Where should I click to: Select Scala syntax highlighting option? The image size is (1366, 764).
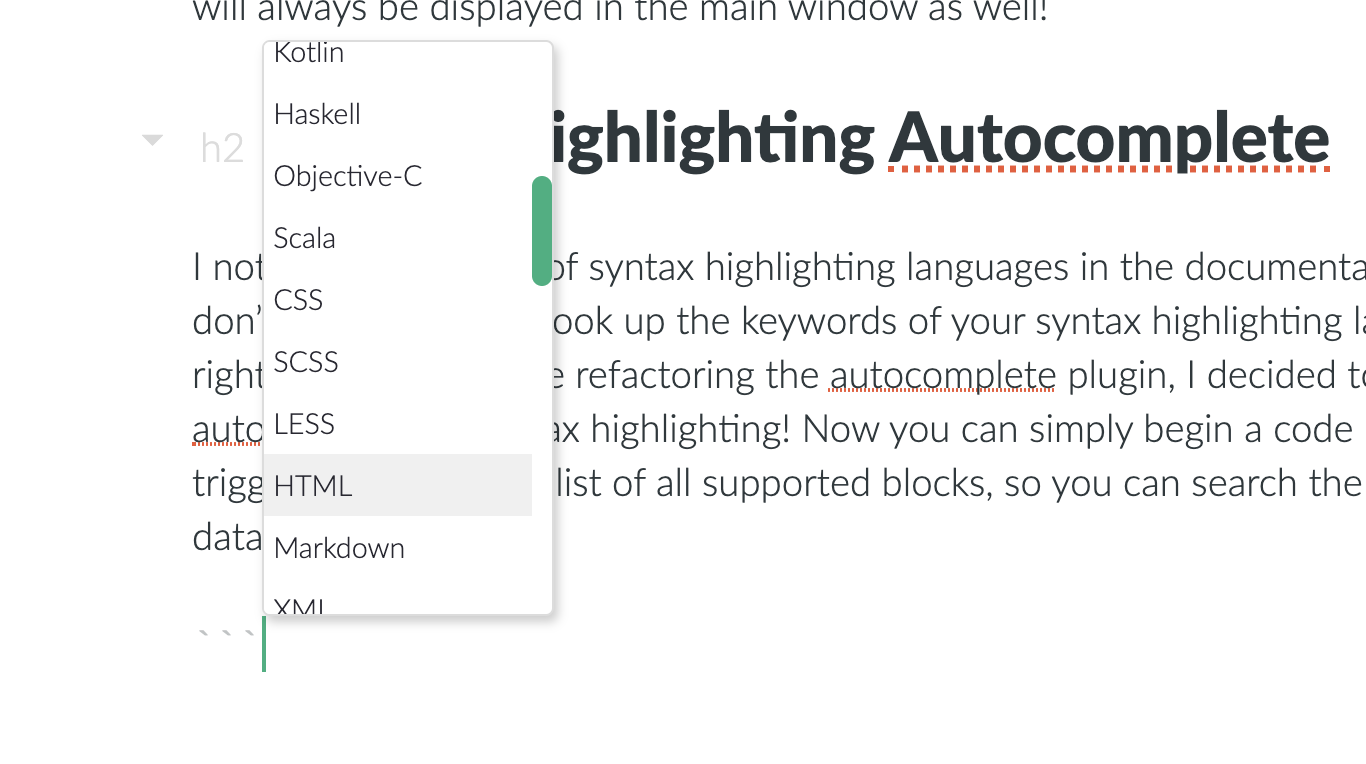(x=398, y=237)
